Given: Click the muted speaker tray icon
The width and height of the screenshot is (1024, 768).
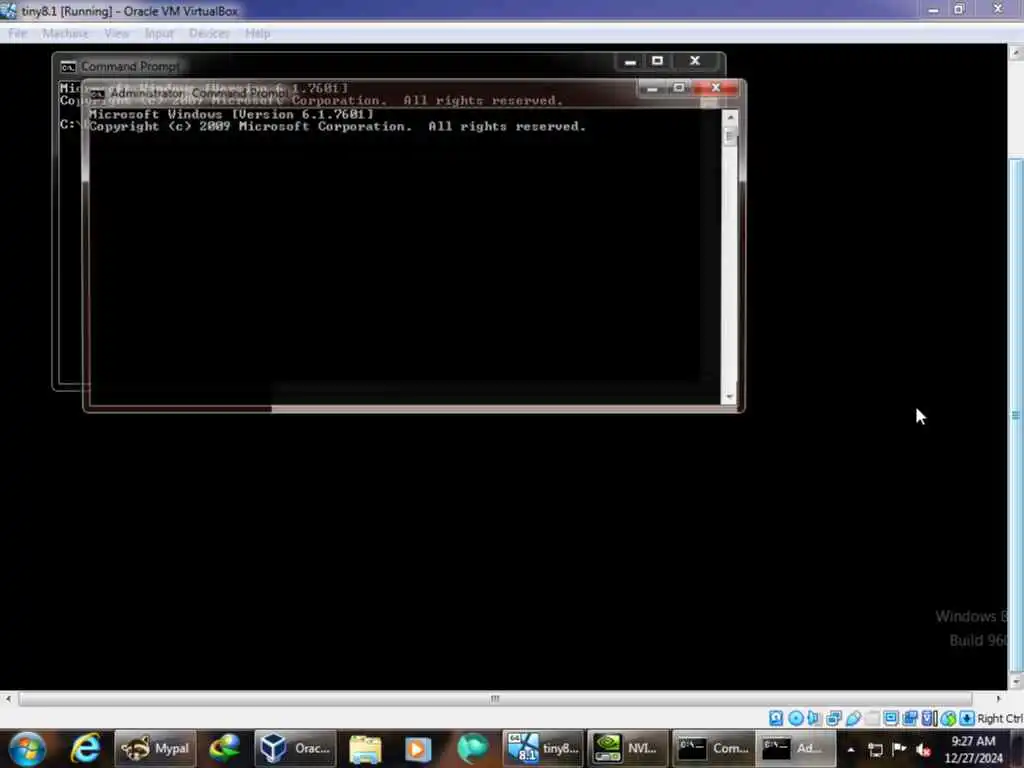Looking at the screenshot, I should tap(923, 750).
